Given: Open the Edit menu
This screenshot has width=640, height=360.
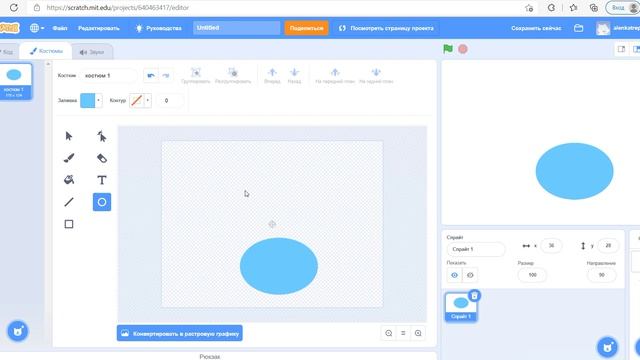Looking at the screenshot, I should pos(99,28).
